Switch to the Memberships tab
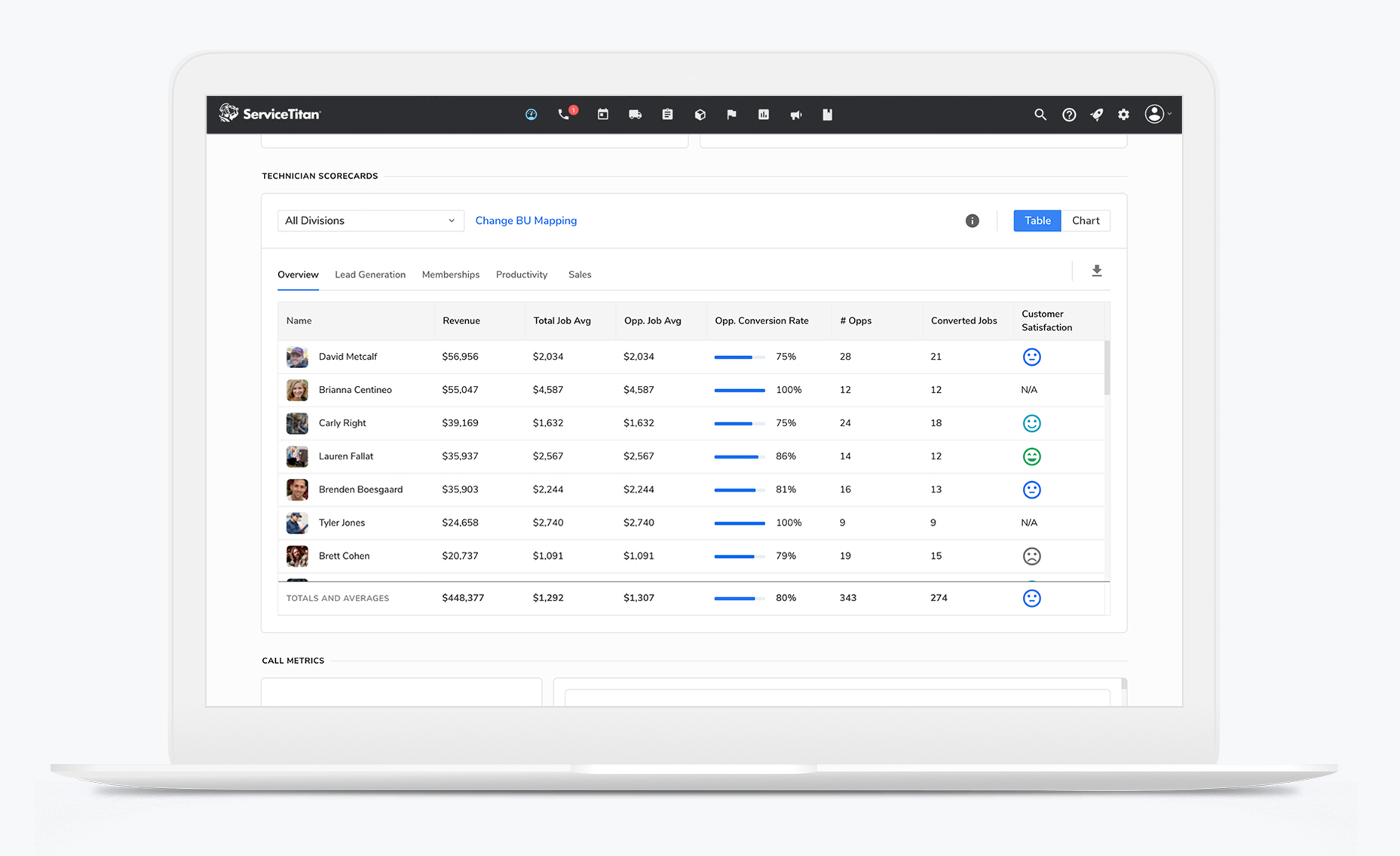 click(x=450, y=275)
